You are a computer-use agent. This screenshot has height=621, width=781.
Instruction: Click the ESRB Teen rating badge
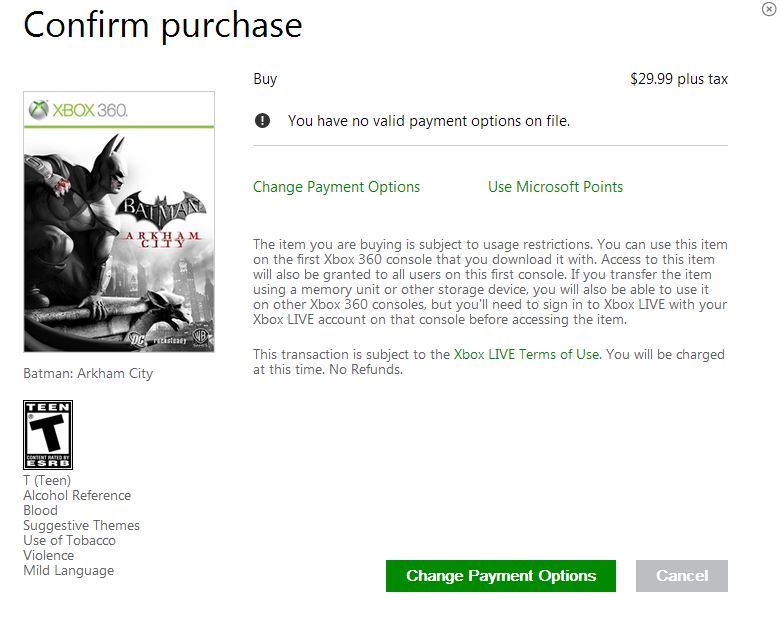[x=48, y=435]
